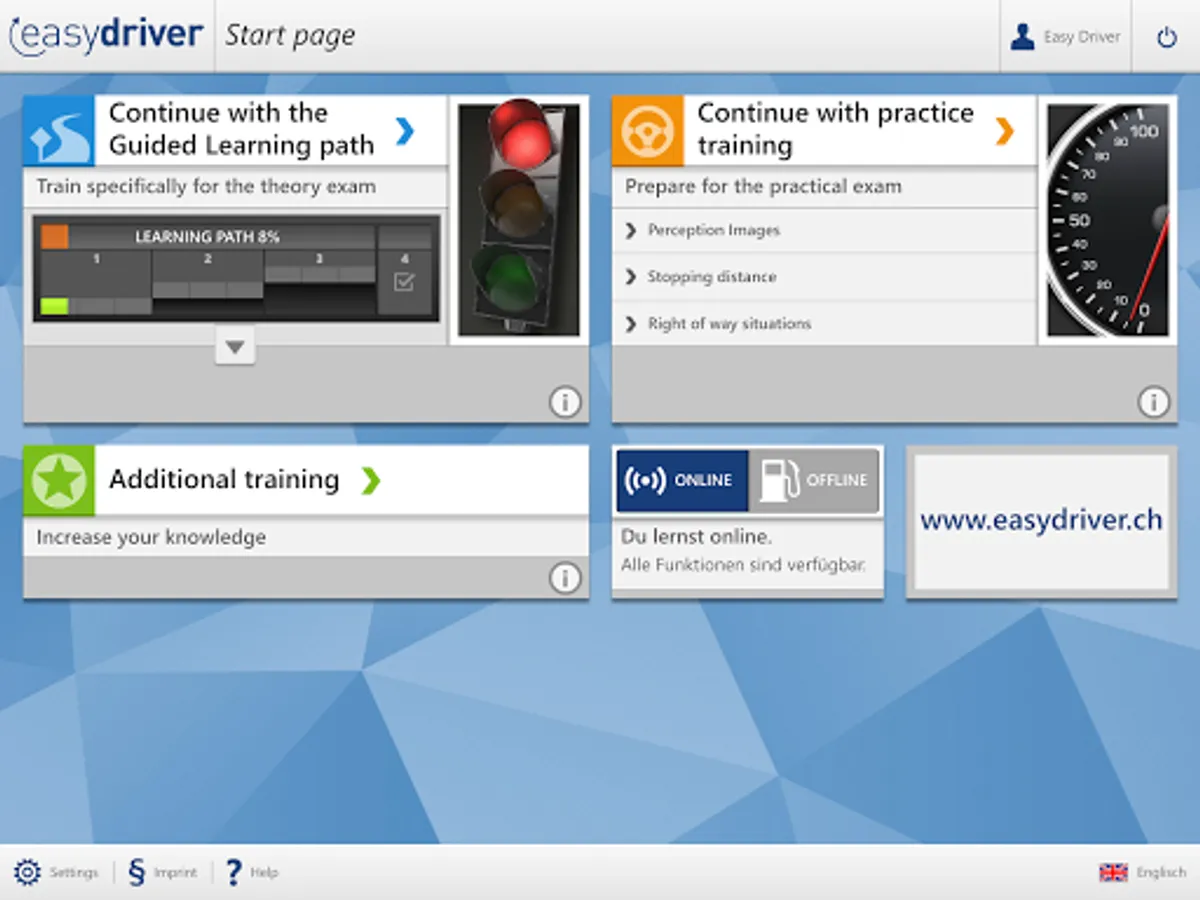Click the blue road icon for Guided Learning
Viewport: 1200px width, 900px height.
(59, 130)
